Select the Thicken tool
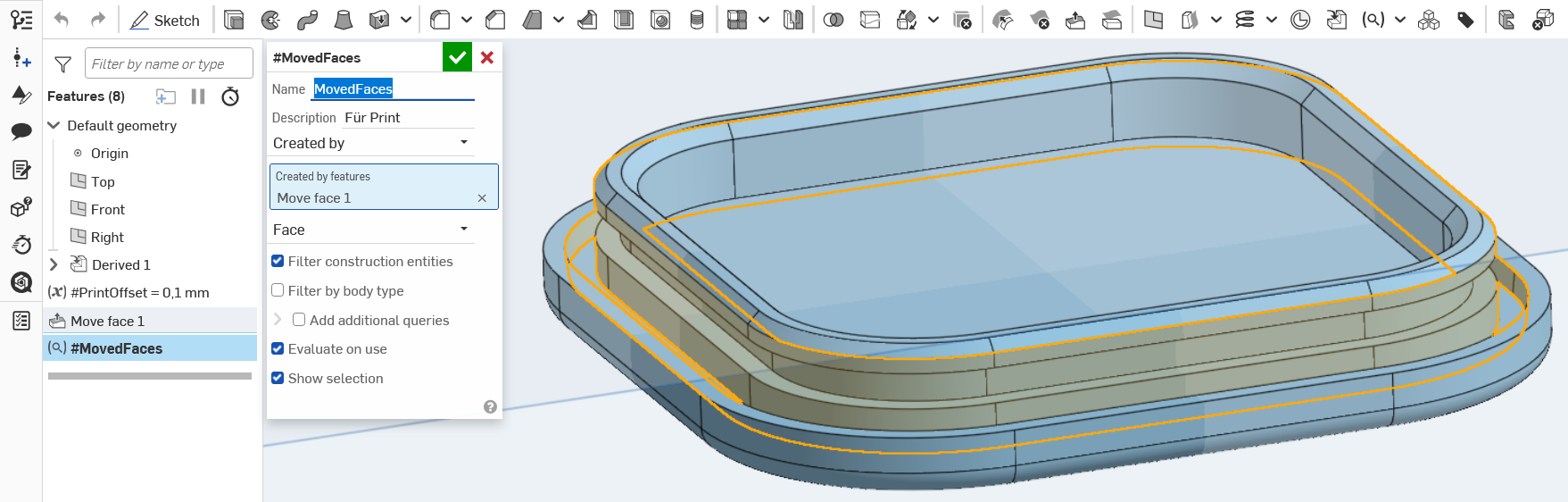 click(x=379, y=20)
